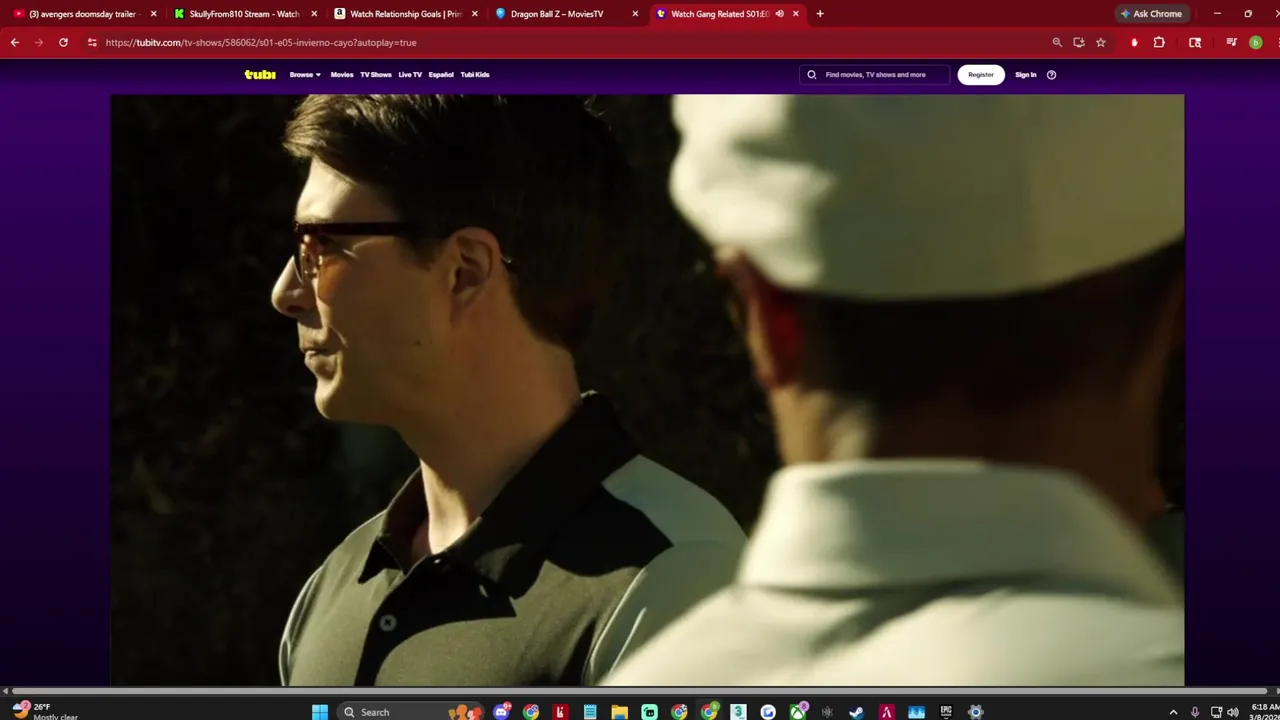Image resolution: width=1280 pixels, height=720 pixels.
Task: Close the Dragon Ball Z tab
Action: [x=635, y=14]
